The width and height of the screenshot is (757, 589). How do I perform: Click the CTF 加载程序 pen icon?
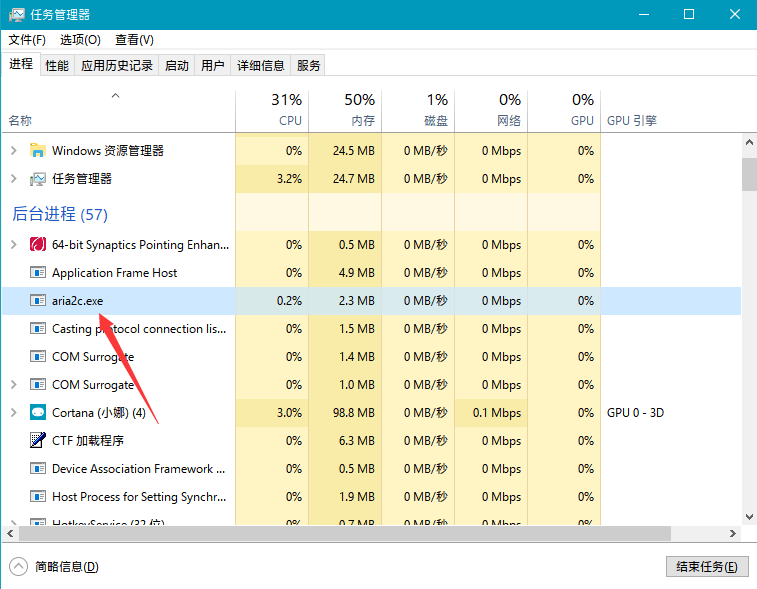tap(38, 441)
